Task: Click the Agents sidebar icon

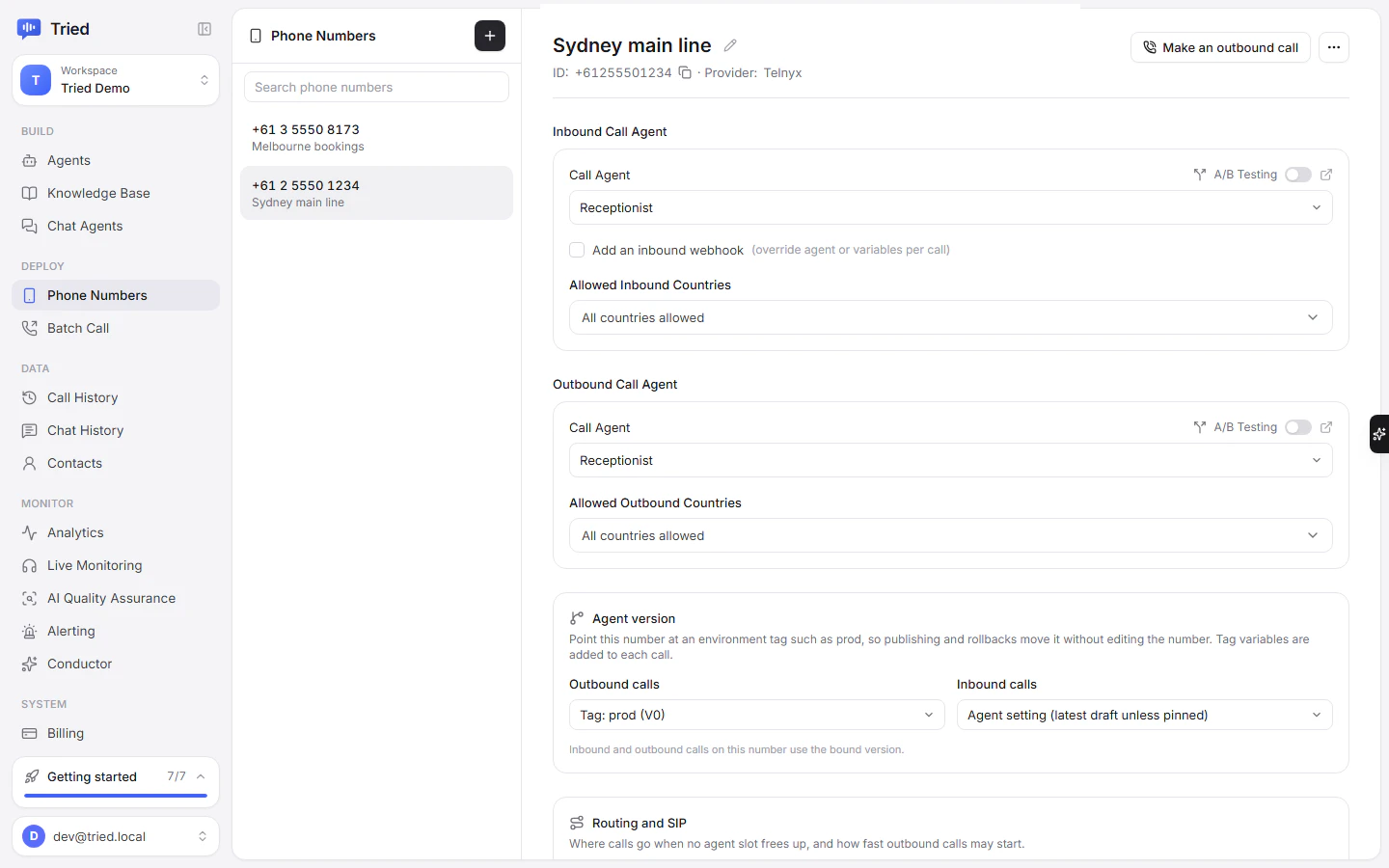Action: tap(30, 160)
